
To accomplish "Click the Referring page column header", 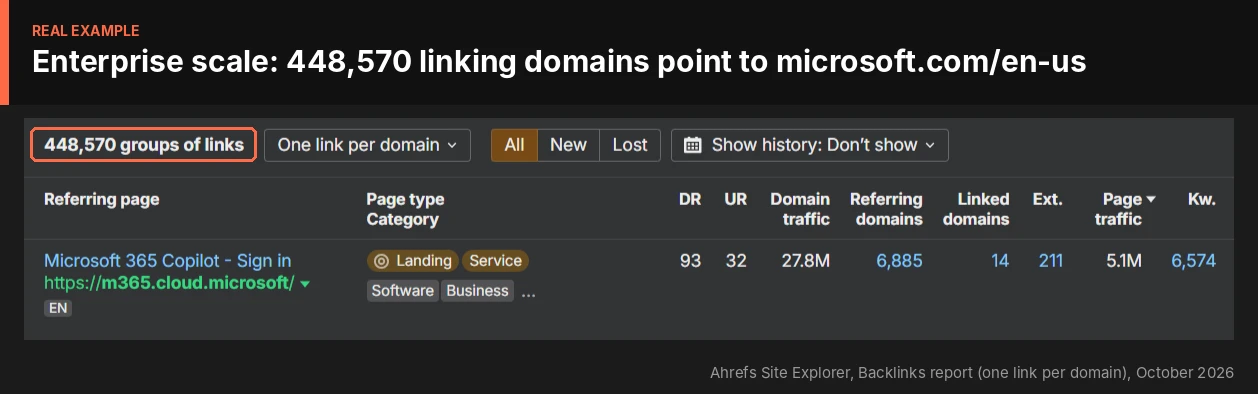I will pyautogui.click(x=101, y=199).
